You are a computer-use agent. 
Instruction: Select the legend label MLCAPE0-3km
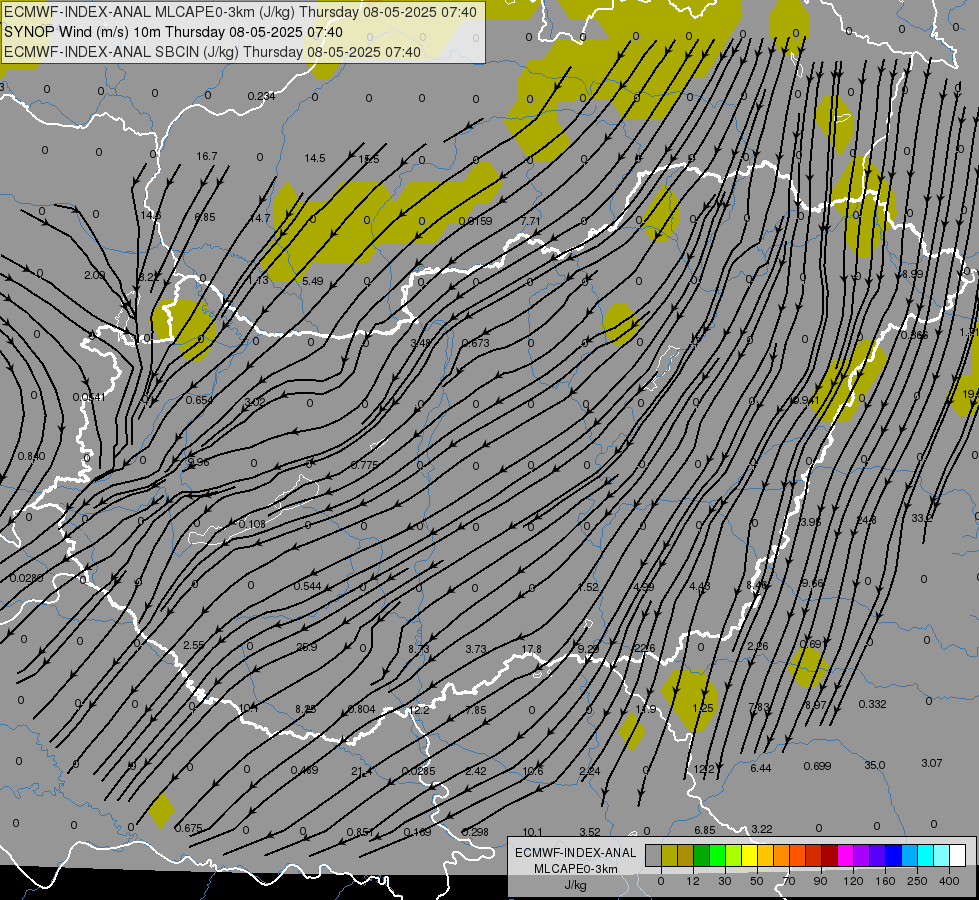tap(575, 869)
